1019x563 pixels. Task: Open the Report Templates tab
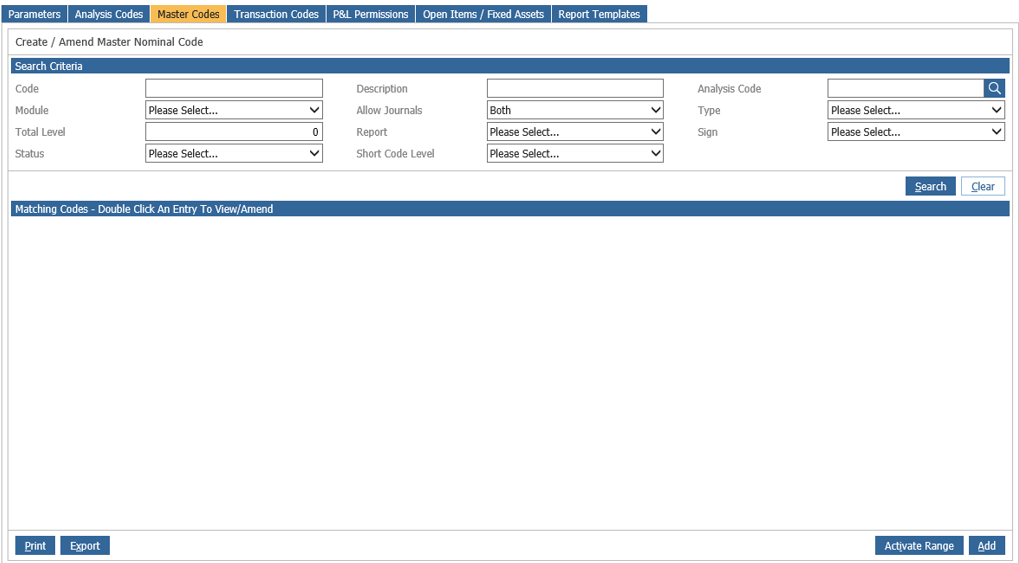point(599,14)
